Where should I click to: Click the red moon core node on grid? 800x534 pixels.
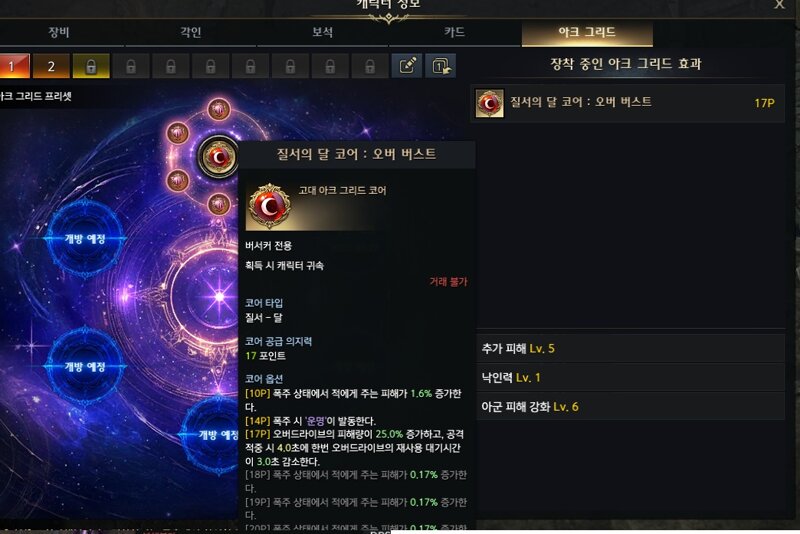[218, 157]
